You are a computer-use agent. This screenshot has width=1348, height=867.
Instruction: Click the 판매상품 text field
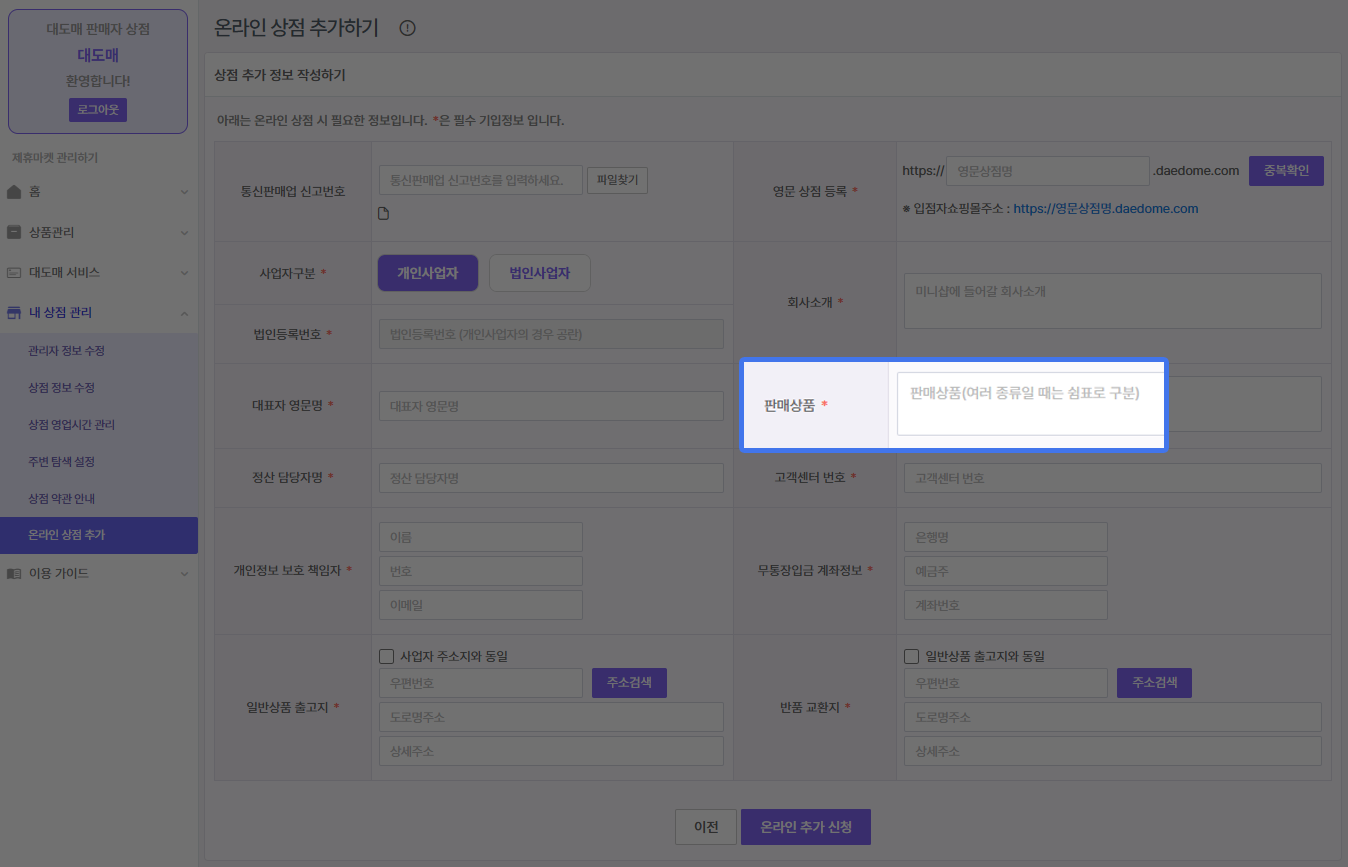(1030, 404)
